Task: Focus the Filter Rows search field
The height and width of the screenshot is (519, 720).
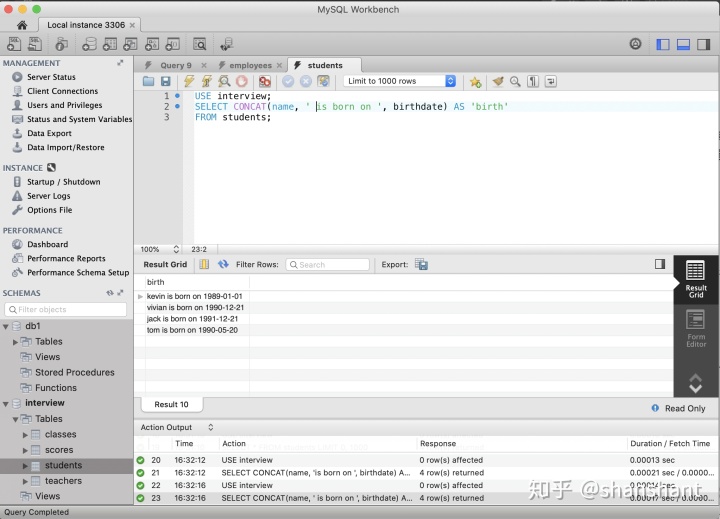Action: pyautogui.click(x=327, y=265)
